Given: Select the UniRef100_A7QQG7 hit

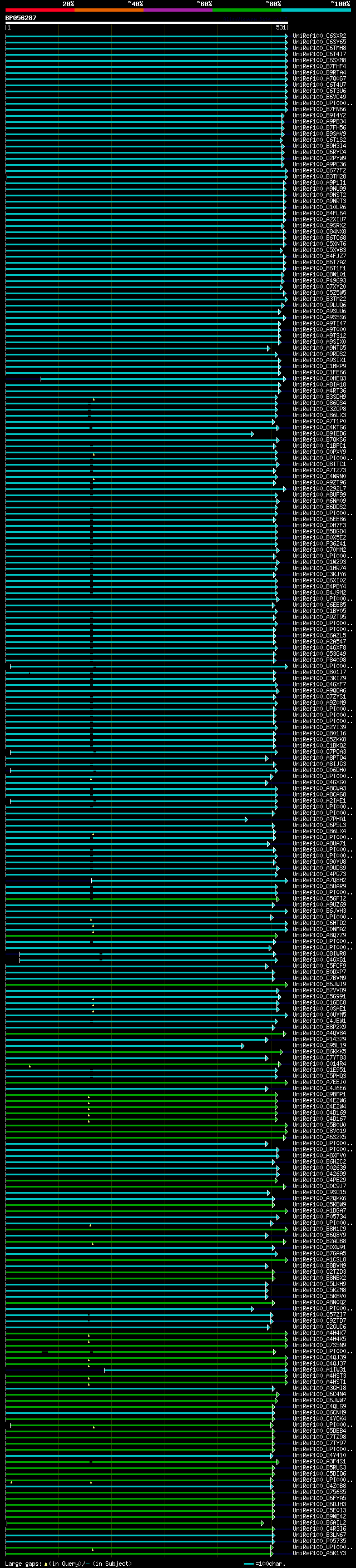Looking at the screenshot, I should pyautogui.click(x=319, y=78).
